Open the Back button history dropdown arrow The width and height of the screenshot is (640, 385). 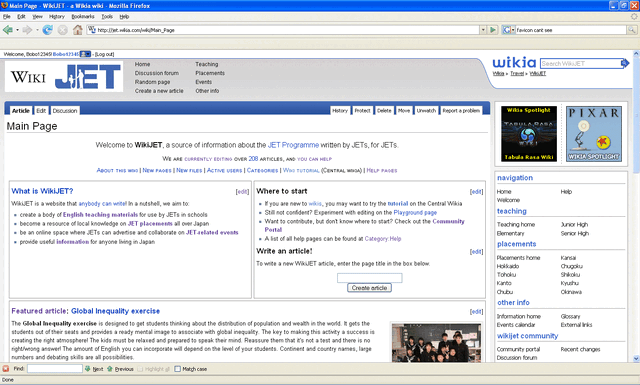click(17, 30)
